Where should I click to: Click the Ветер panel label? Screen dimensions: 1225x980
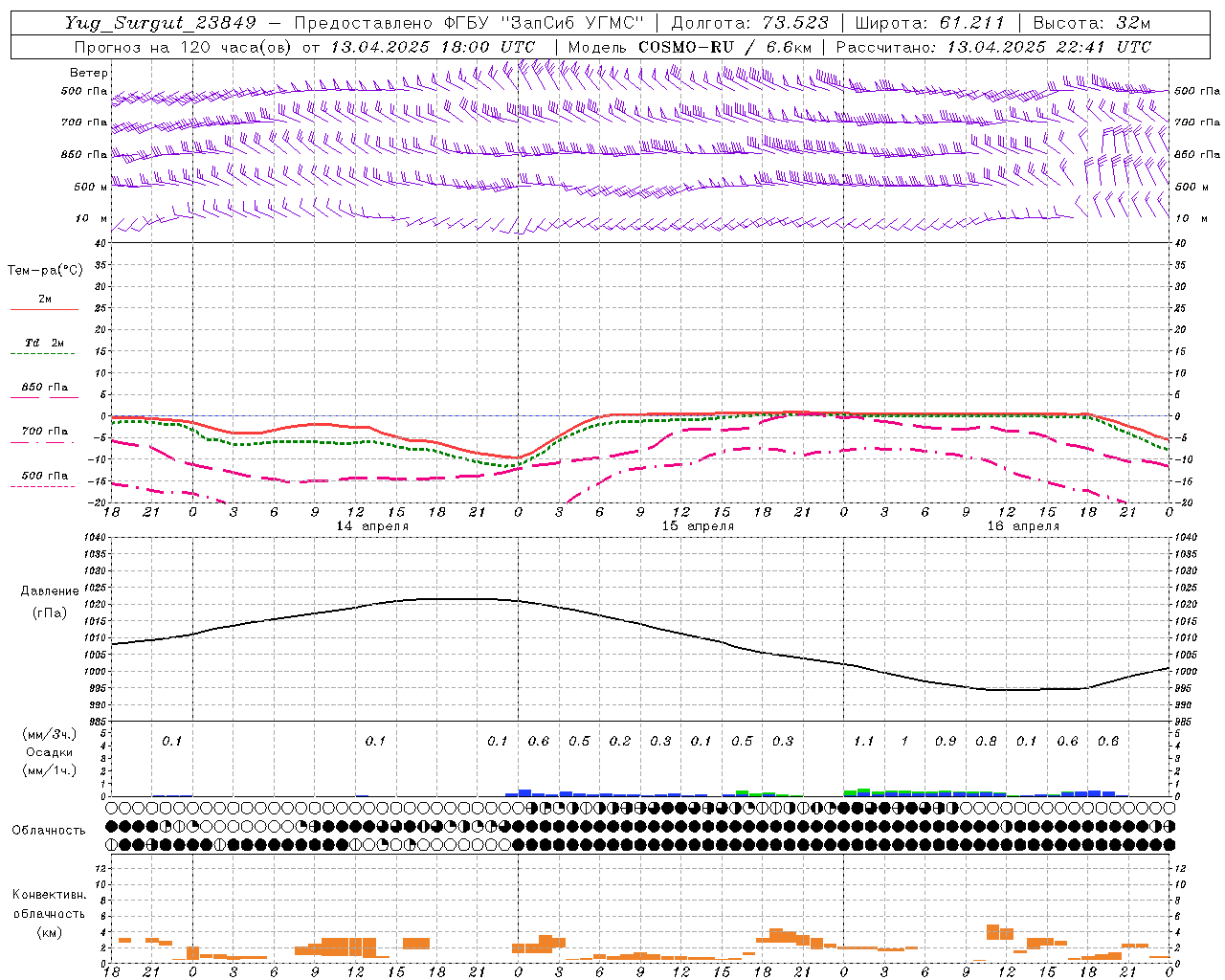tap(89, 73)
